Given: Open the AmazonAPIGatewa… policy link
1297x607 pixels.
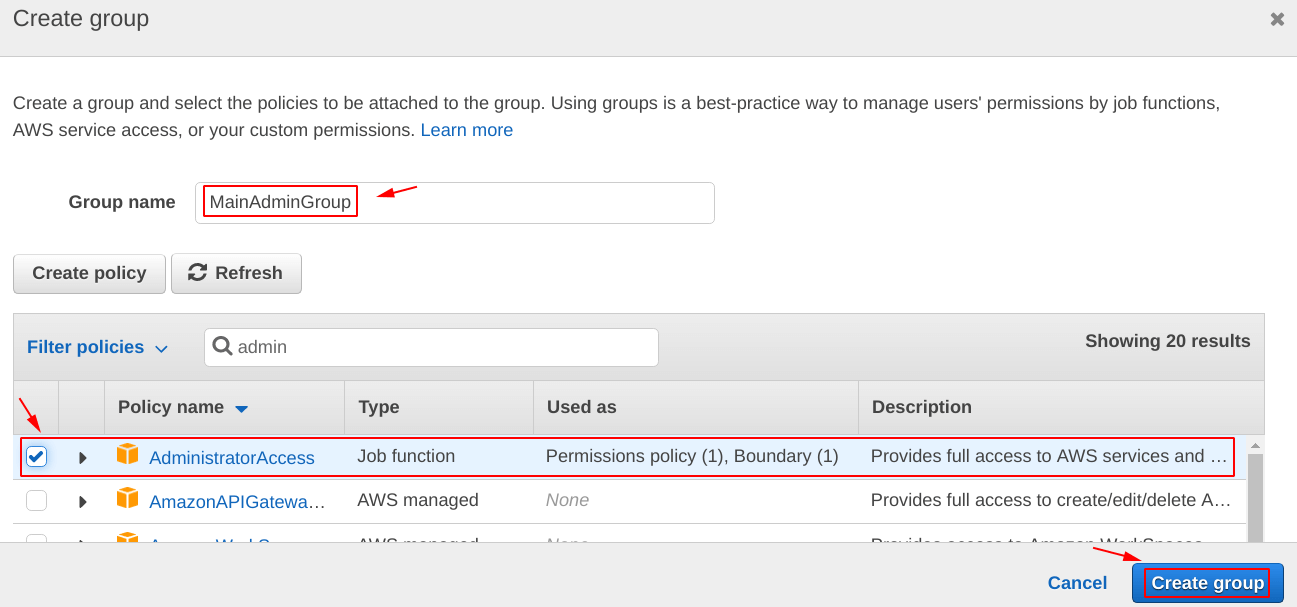Looking at the screenshot, I should pyautogui.click(x=237, y=502).
